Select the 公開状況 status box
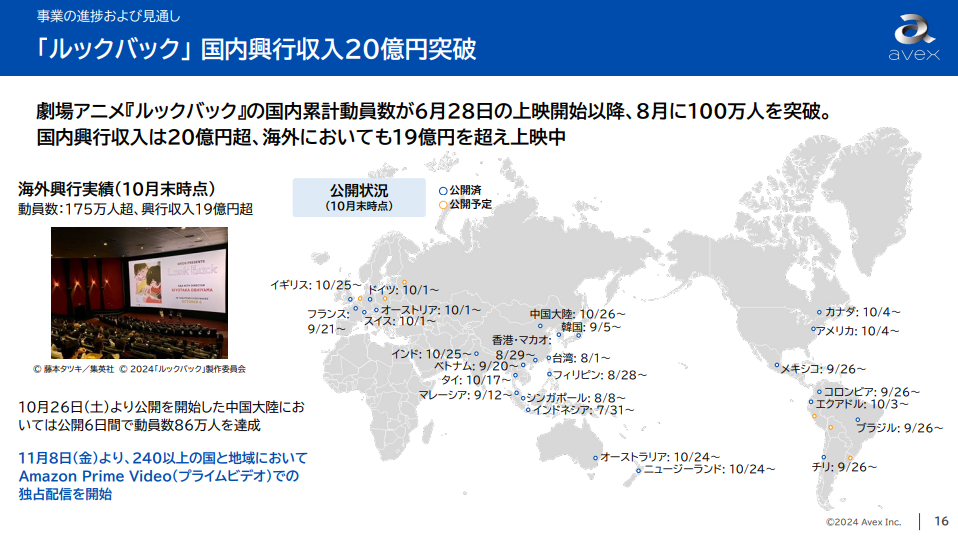 [358, 197]
